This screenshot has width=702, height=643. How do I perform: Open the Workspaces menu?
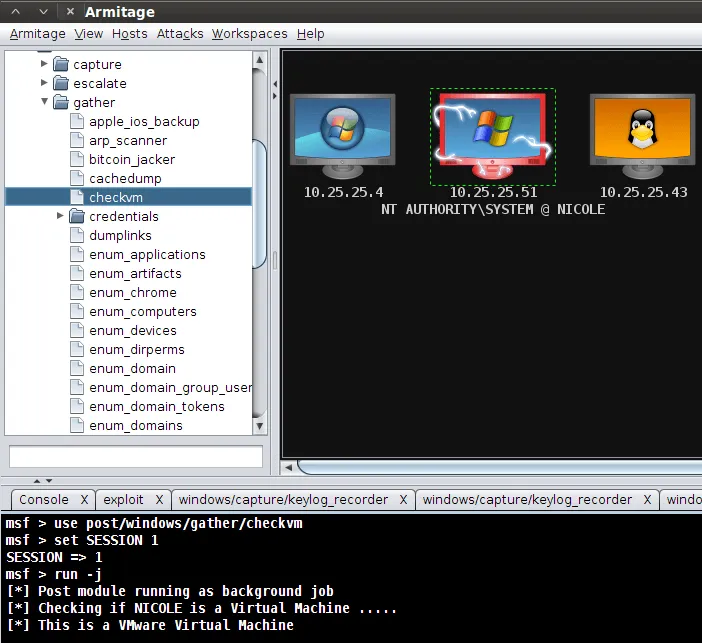[x=249, y=34]
